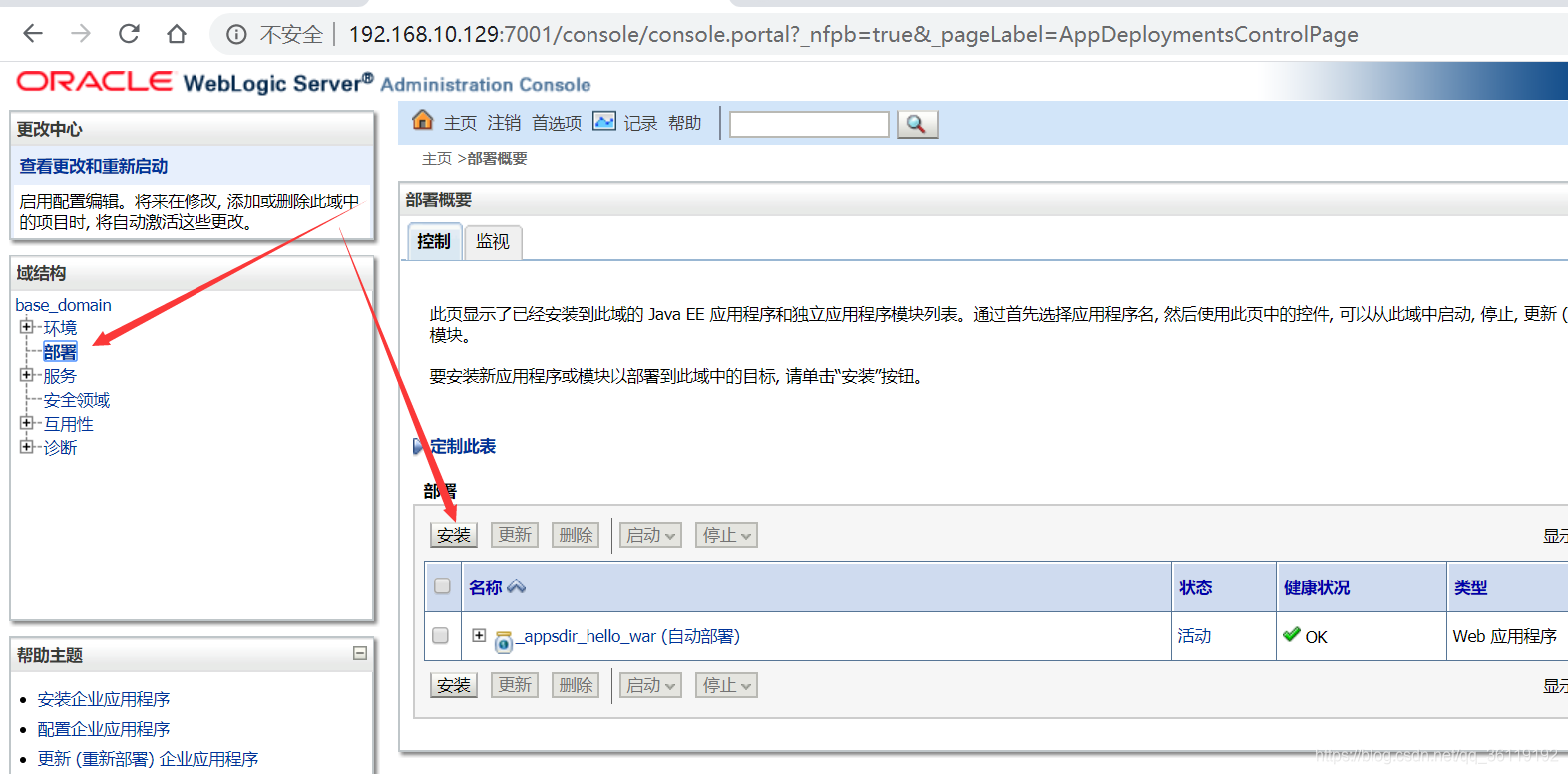The width and height of the screenshot is (1568, 774).
Task: Toggle the select-all checkbox in table header
Action: pos(442,586)
